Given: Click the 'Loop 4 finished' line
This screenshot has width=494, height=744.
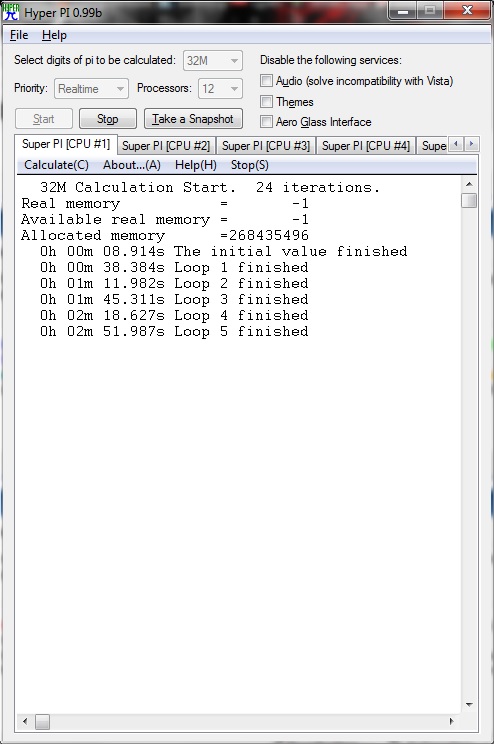Looking at the screenshot, I should click(x=174, y=316).
